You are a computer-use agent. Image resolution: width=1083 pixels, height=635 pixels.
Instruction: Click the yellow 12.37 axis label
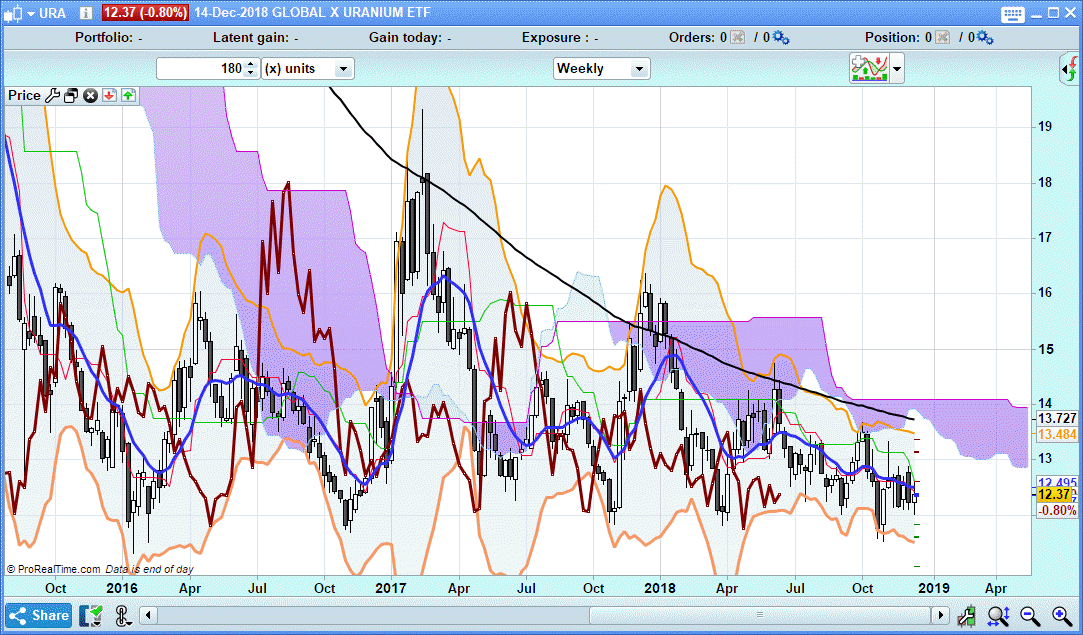pyautogui.click(x=1054, y=494)
